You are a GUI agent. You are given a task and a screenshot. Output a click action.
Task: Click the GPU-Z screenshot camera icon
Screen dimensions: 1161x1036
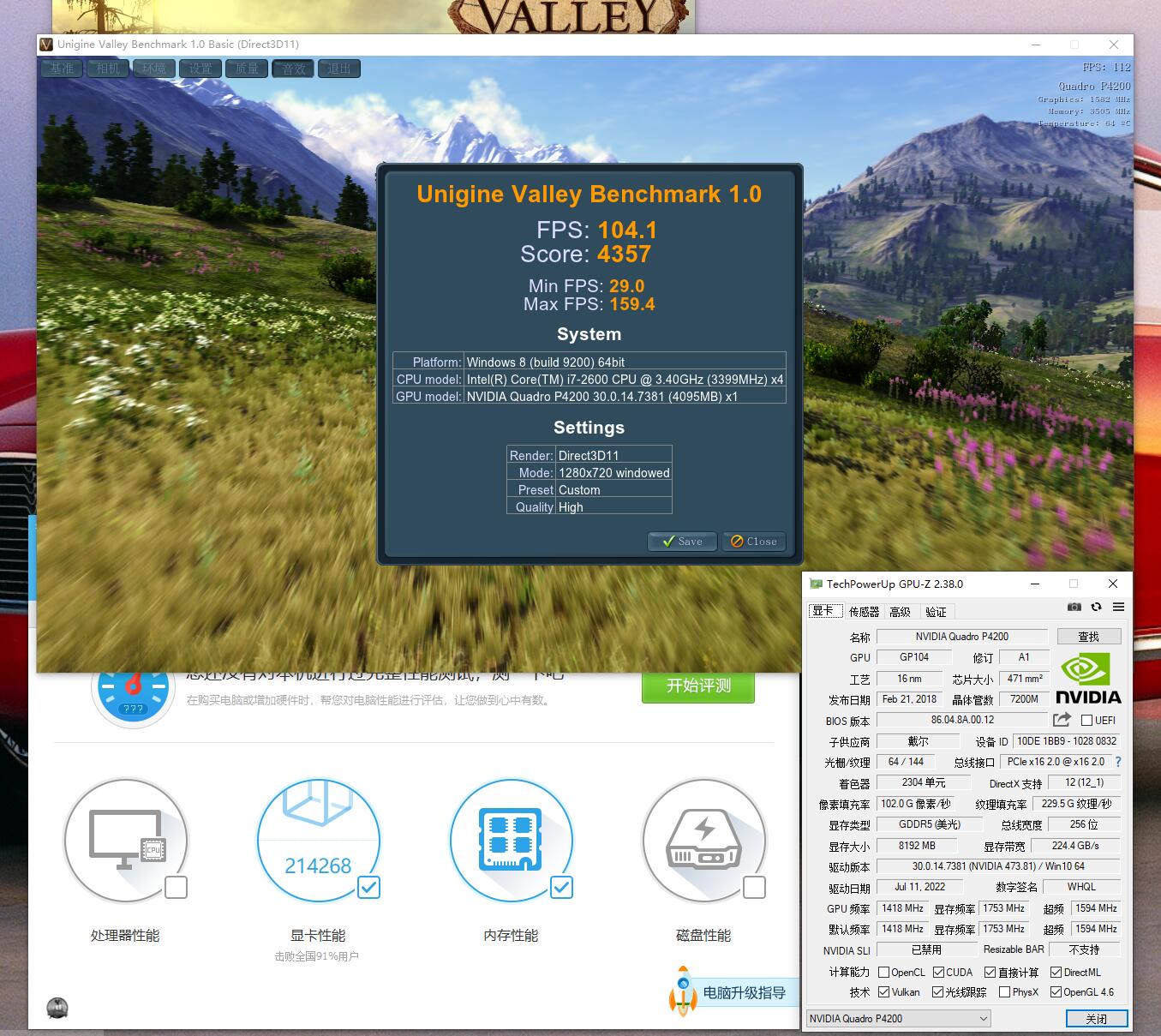1074,607
